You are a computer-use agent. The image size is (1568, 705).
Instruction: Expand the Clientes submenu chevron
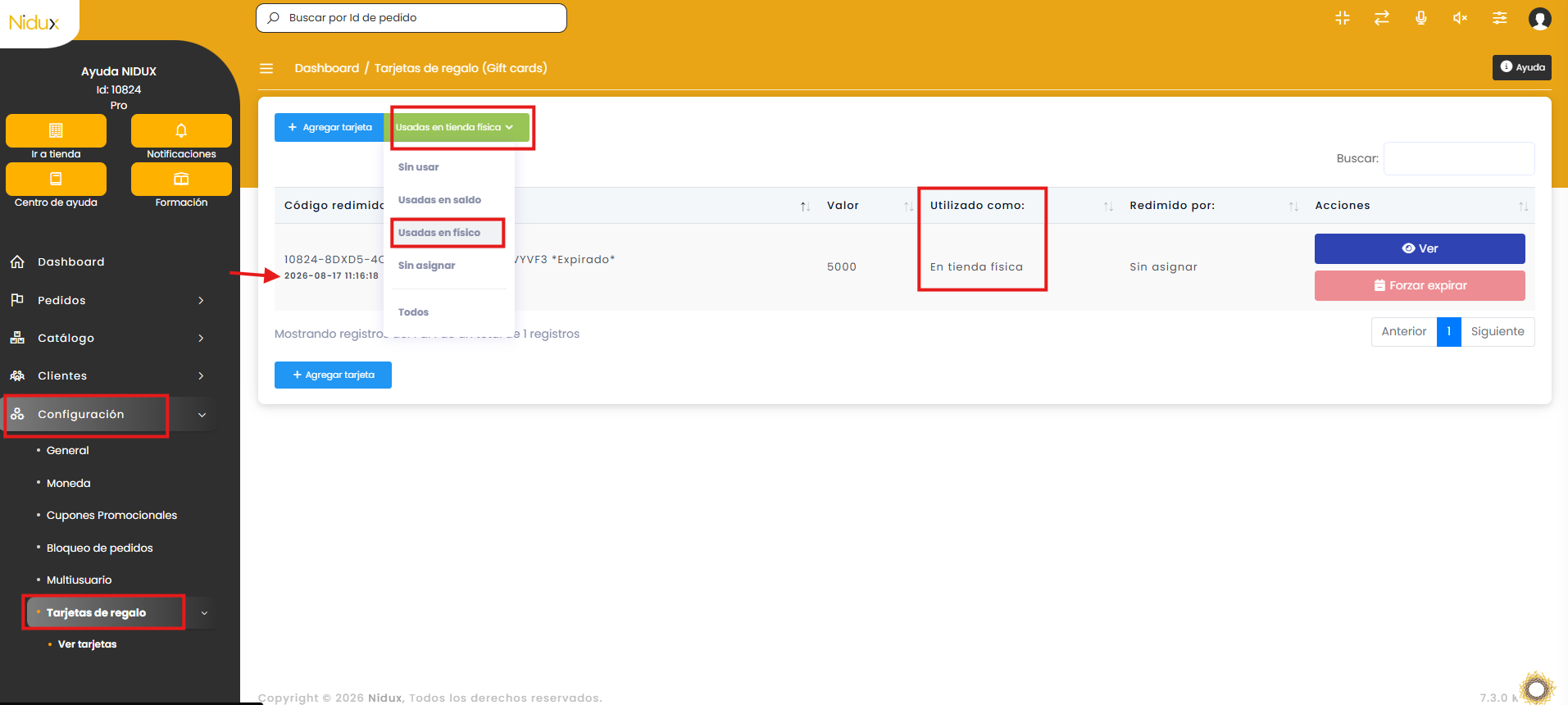point(201,375)
